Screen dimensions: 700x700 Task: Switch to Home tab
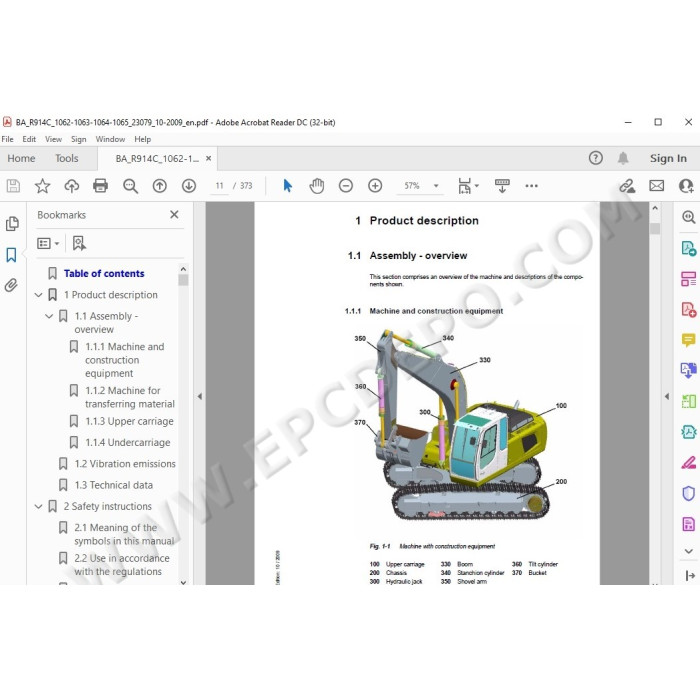(x=21, y=158)
